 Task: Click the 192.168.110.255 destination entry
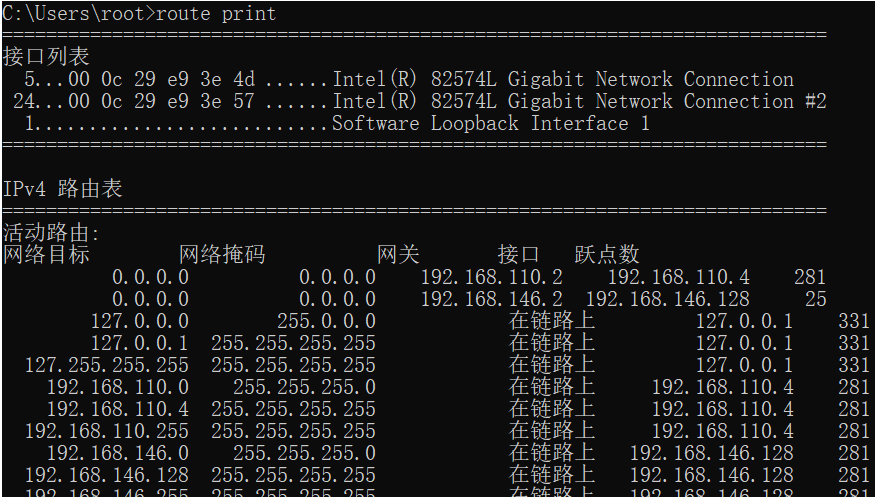coord(107,431)
